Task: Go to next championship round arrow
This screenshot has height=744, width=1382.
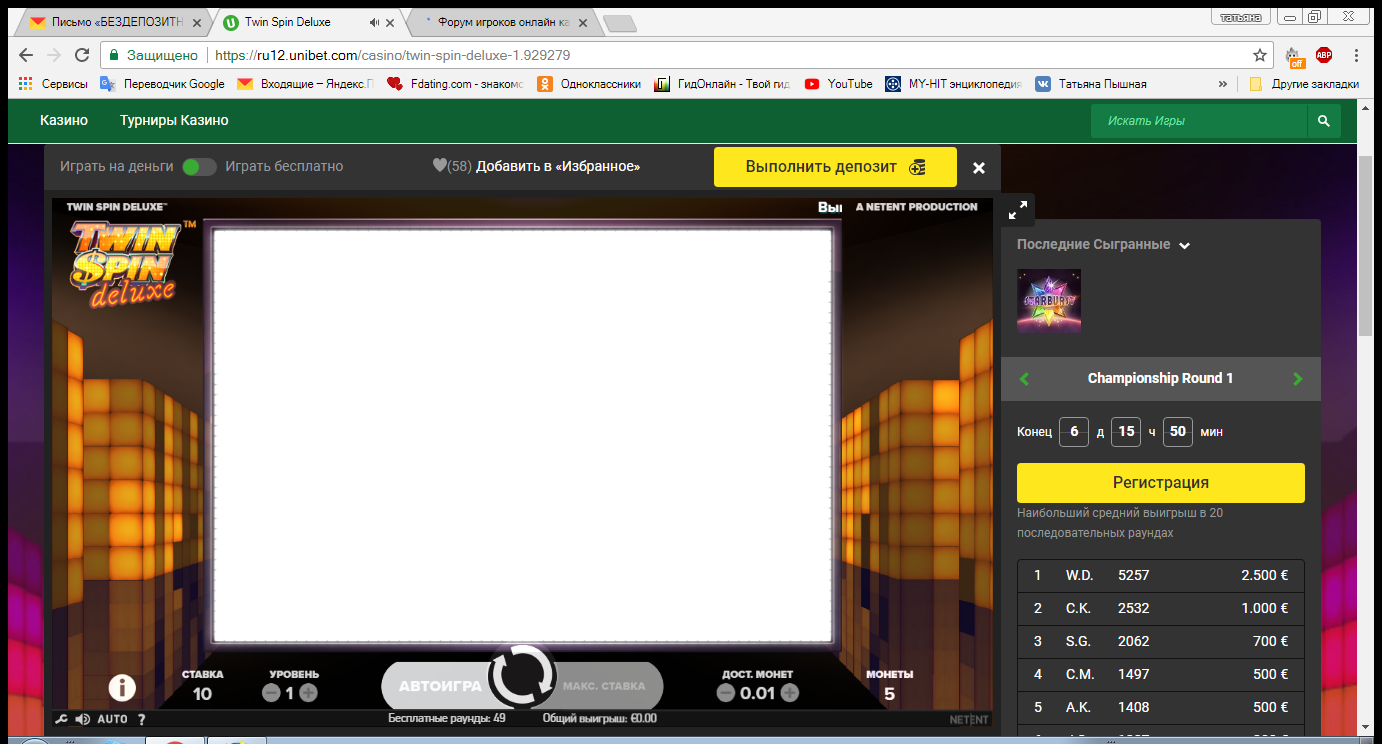Action: point(1298,379)
